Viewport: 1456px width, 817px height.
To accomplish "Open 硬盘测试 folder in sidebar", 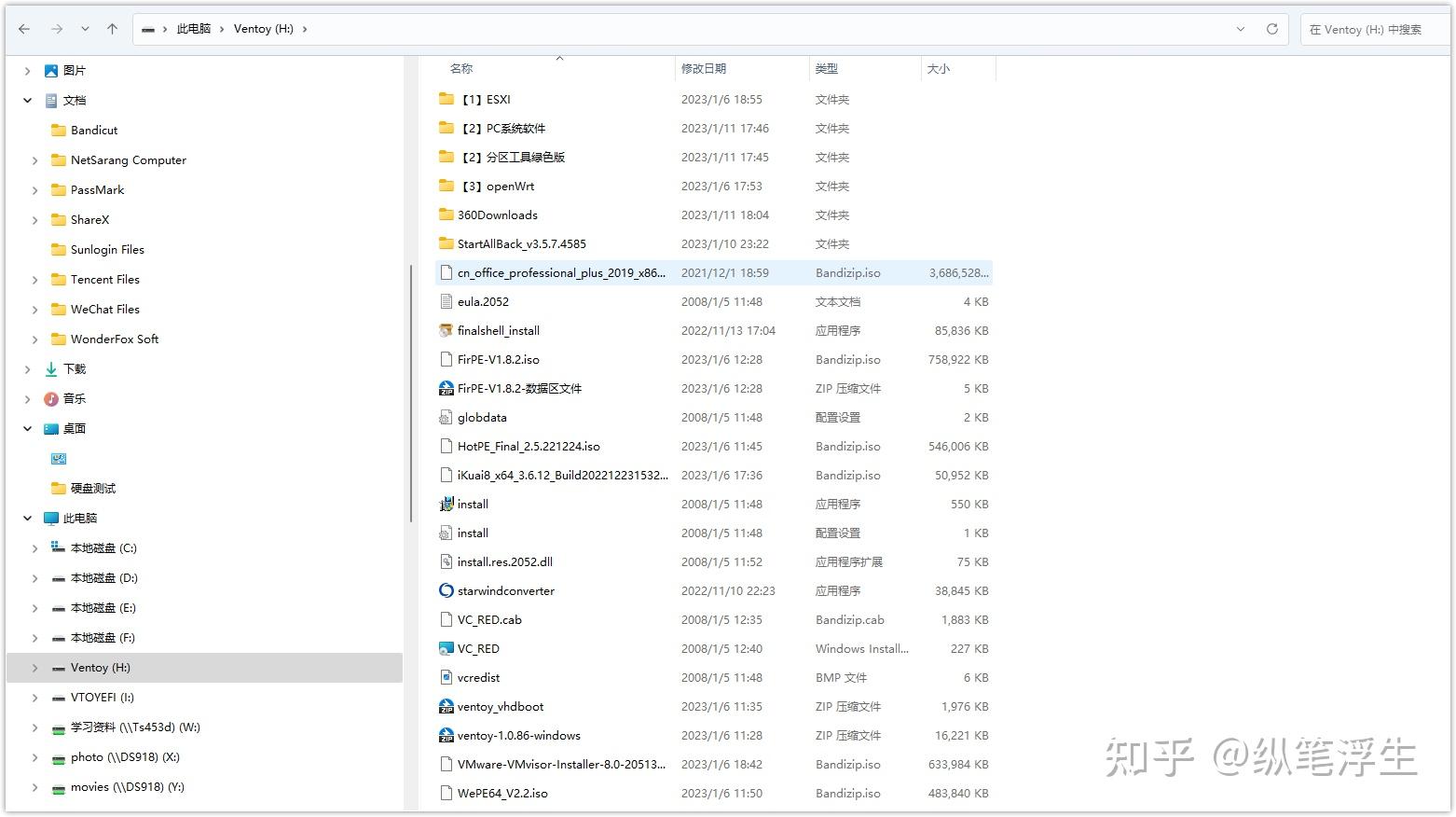I will (93, 489).
